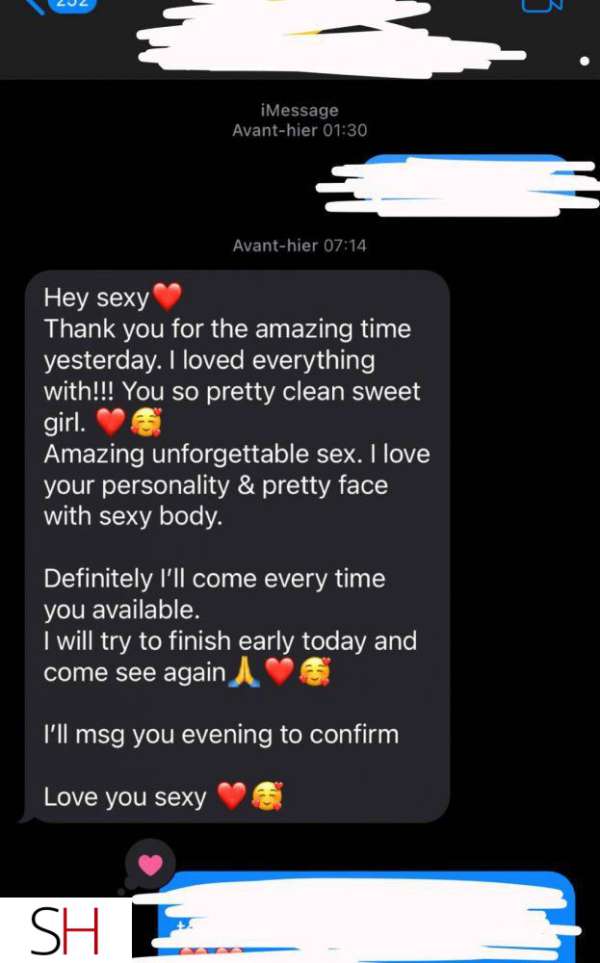Viewport: 600px width, 963px height.
Task: Open the redacted contact name header
Action: click(x=332, y=36)
